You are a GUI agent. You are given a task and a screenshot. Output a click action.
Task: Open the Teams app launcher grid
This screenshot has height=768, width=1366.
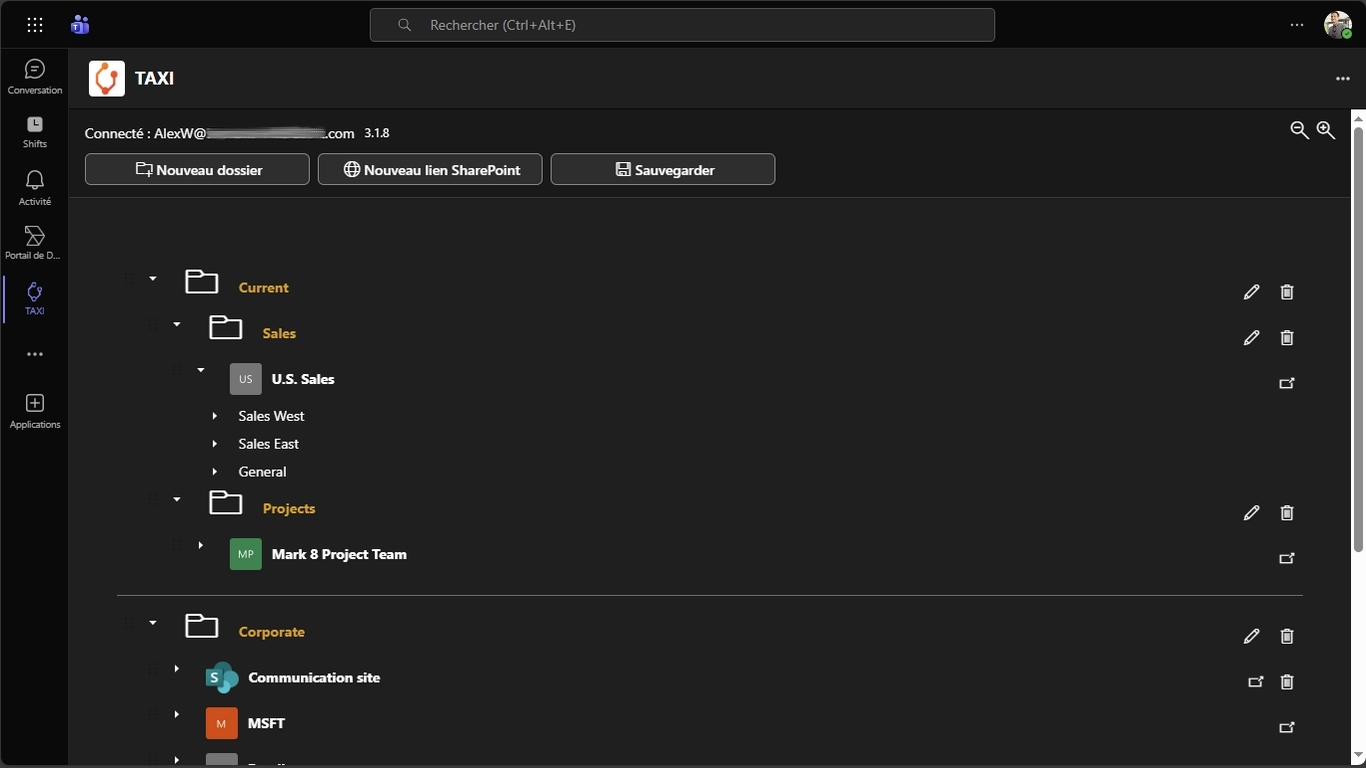click(x=35, y=25)
